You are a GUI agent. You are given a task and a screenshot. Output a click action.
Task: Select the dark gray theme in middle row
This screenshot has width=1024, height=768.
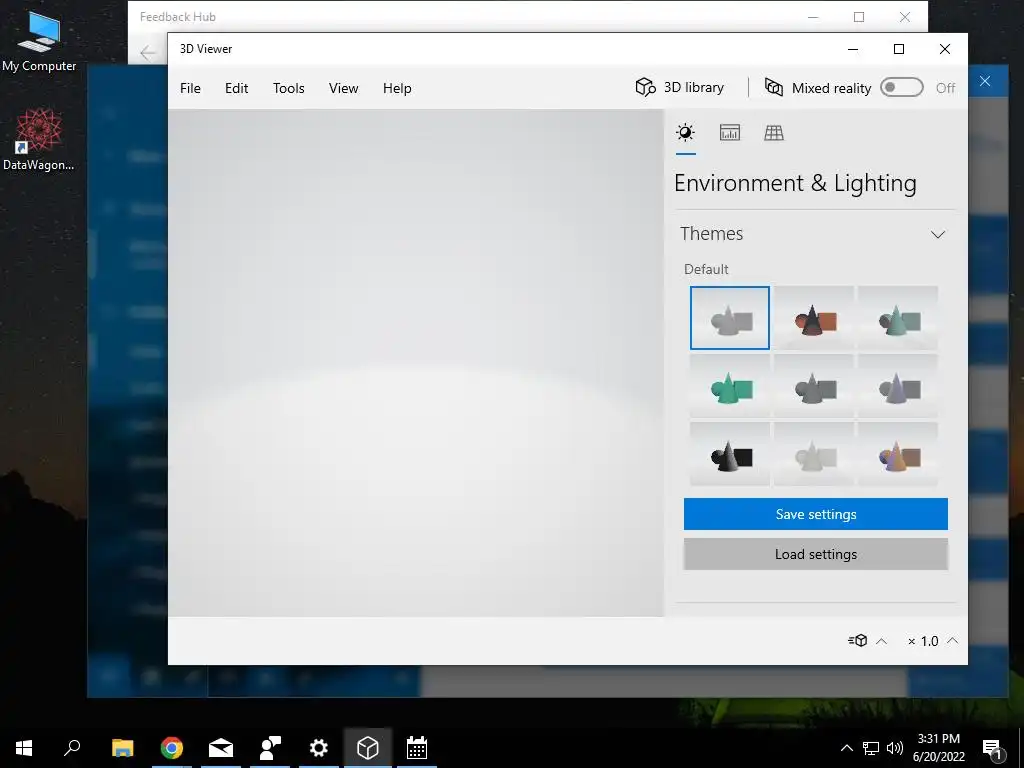pos(814,387)
